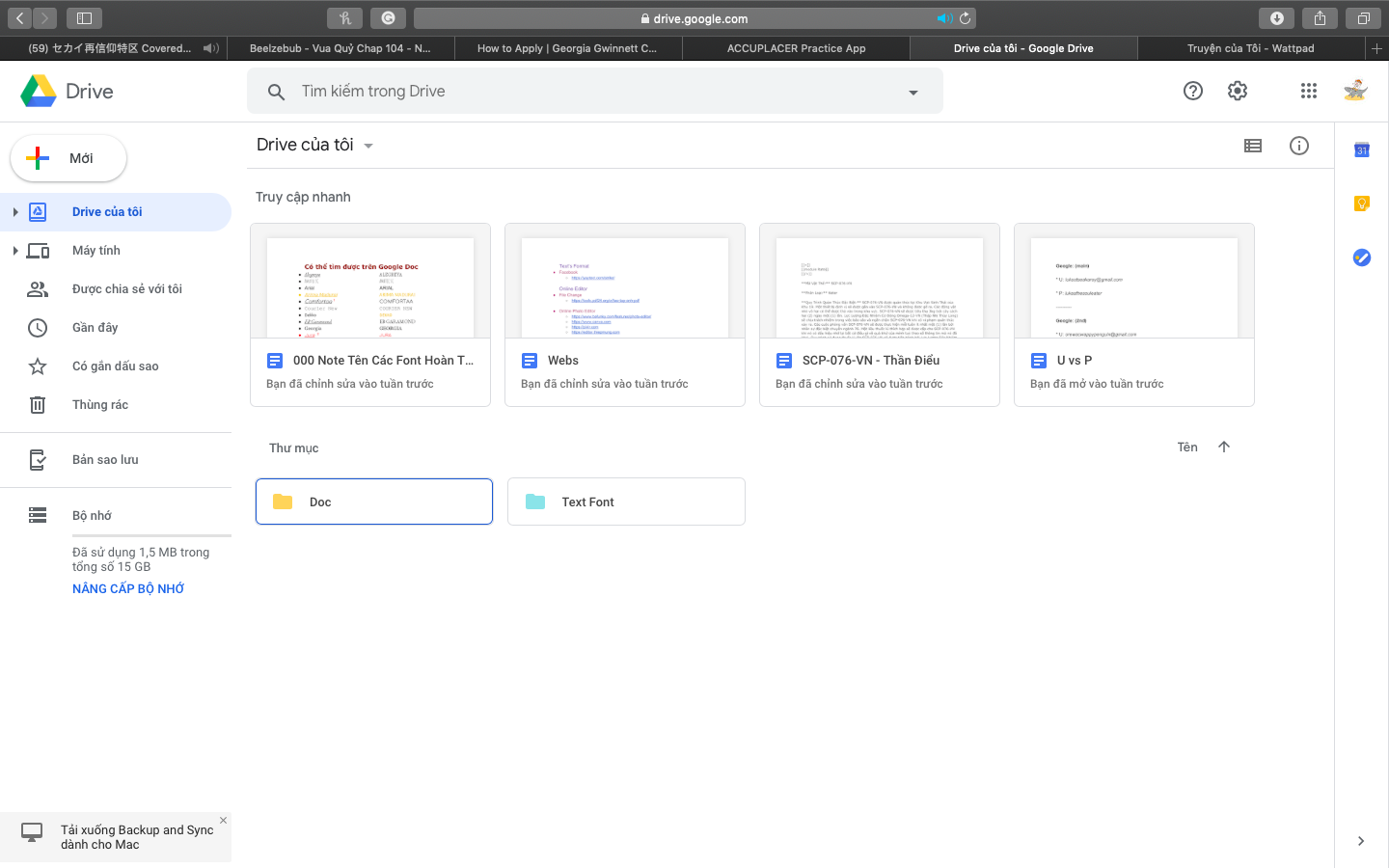Screen dimensions: 1389x868
Task: Click the Mới new button
Action: click(x=68, y=158)
